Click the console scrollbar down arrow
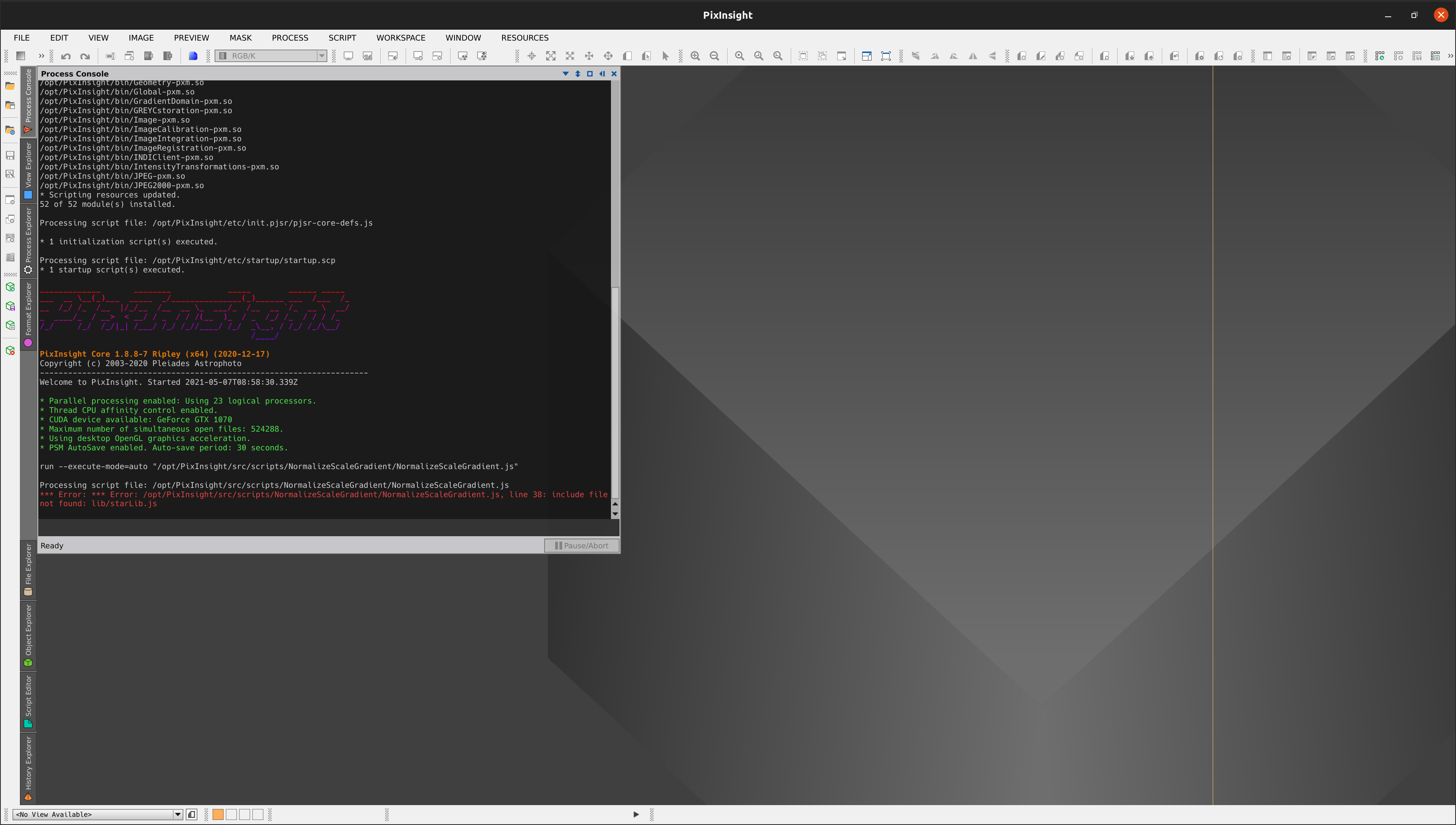This screenshot has height=825, width=1456. (x=615, y=514)
